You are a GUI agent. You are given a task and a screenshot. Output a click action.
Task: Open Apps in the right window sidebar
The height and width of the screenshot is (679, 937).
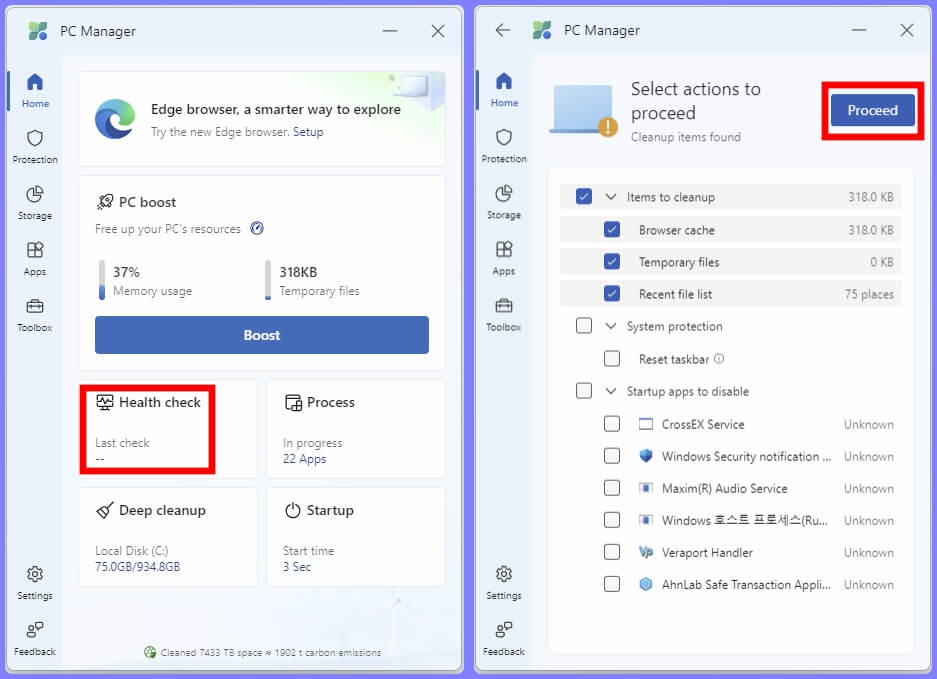504,259
